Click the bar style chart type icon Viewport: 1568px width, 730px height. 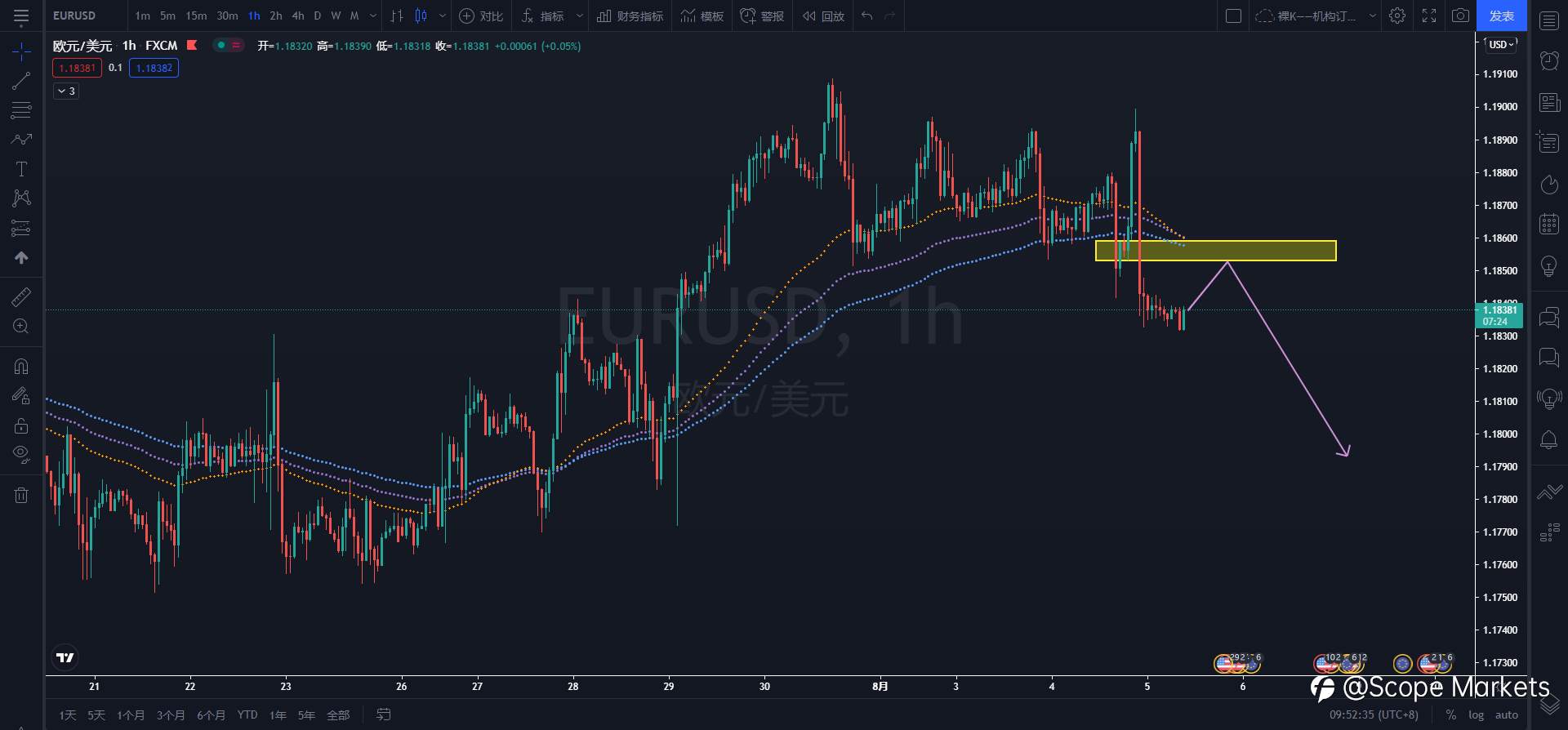click(x=397, y=16)
